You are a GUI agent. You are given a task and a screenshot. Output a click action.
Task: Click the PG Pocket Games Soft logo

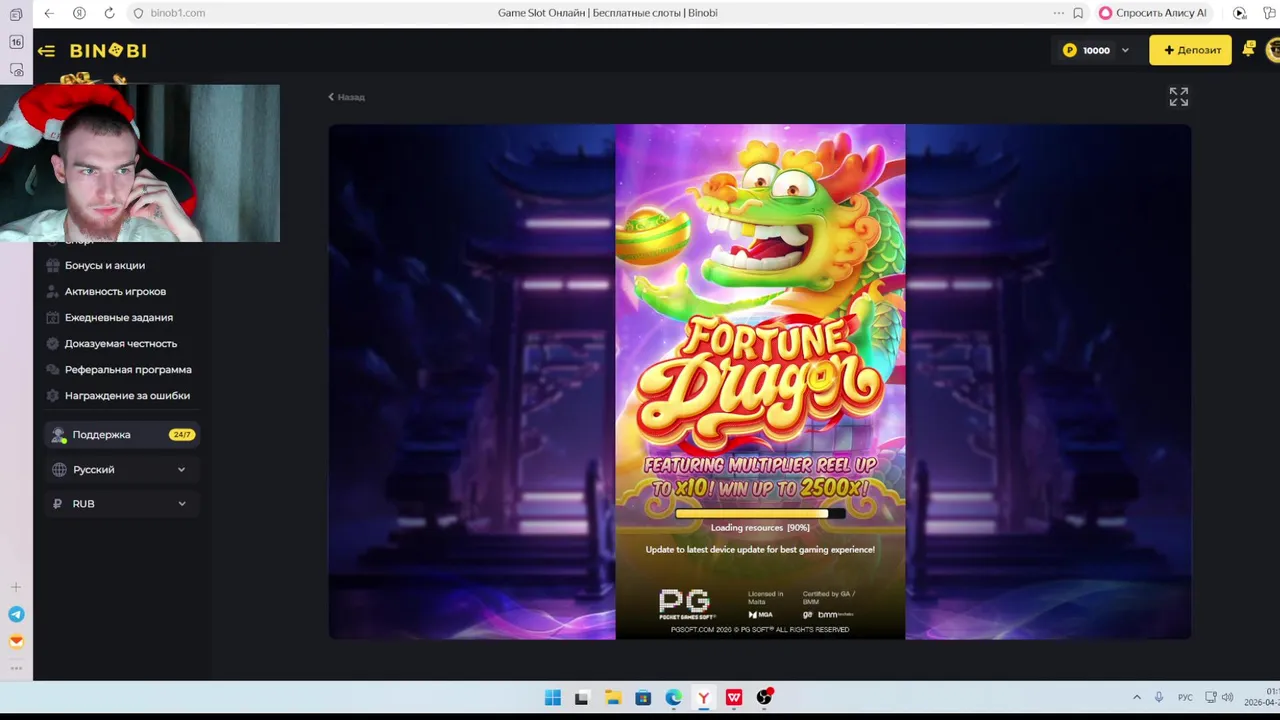(x=685, y=604)
